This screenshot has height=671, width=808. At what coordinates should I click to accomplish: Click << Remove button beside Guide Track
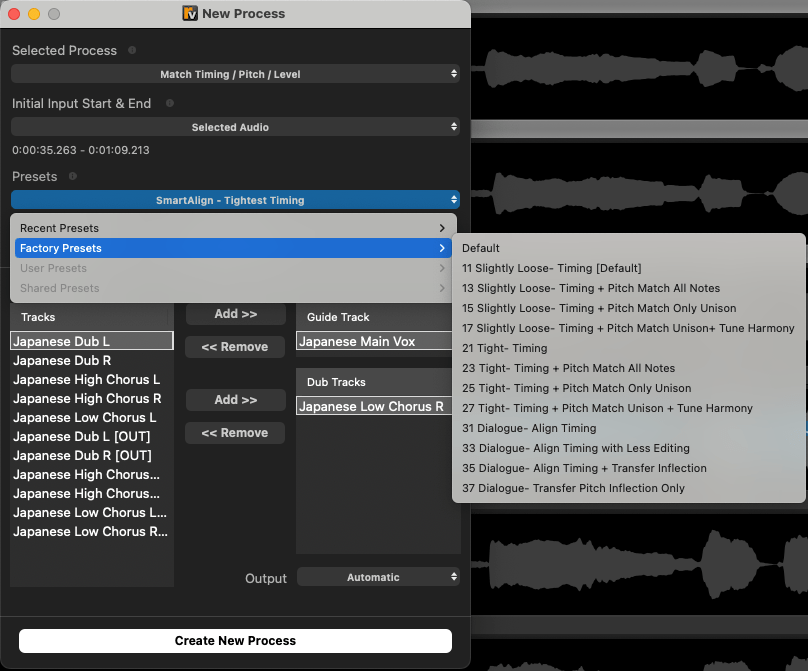pos(235,347)
